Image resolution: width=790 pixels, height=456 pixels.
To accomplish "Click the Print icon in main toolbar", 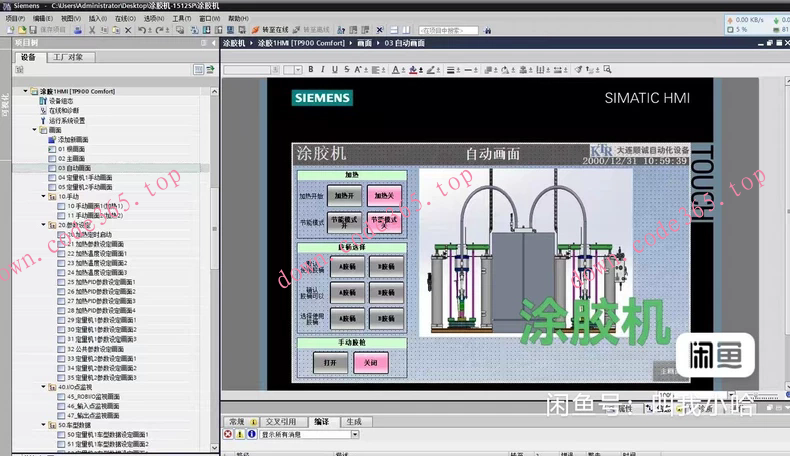I will [x=76, y=30].
